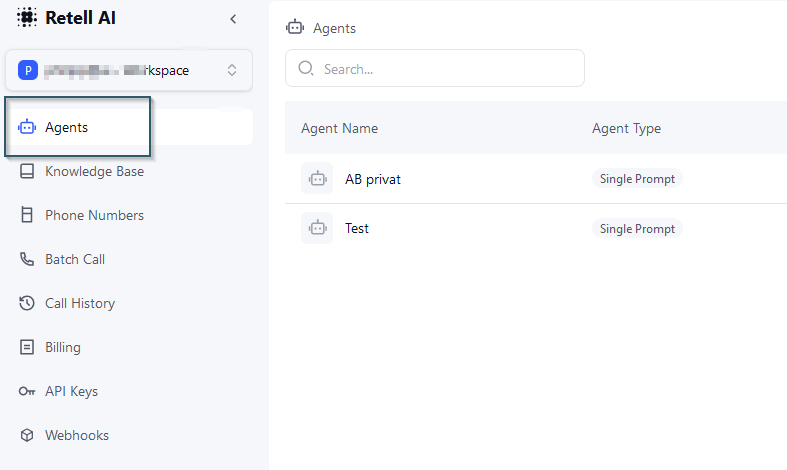
Task: Click the Phone Numbers icon
Action: [x=27, y=215]
